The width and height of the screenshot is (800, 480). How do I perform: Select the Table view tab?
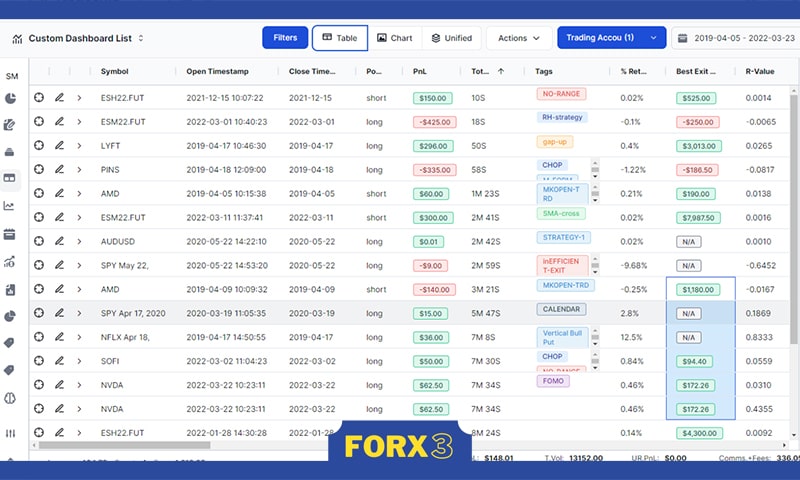point(339,38)
